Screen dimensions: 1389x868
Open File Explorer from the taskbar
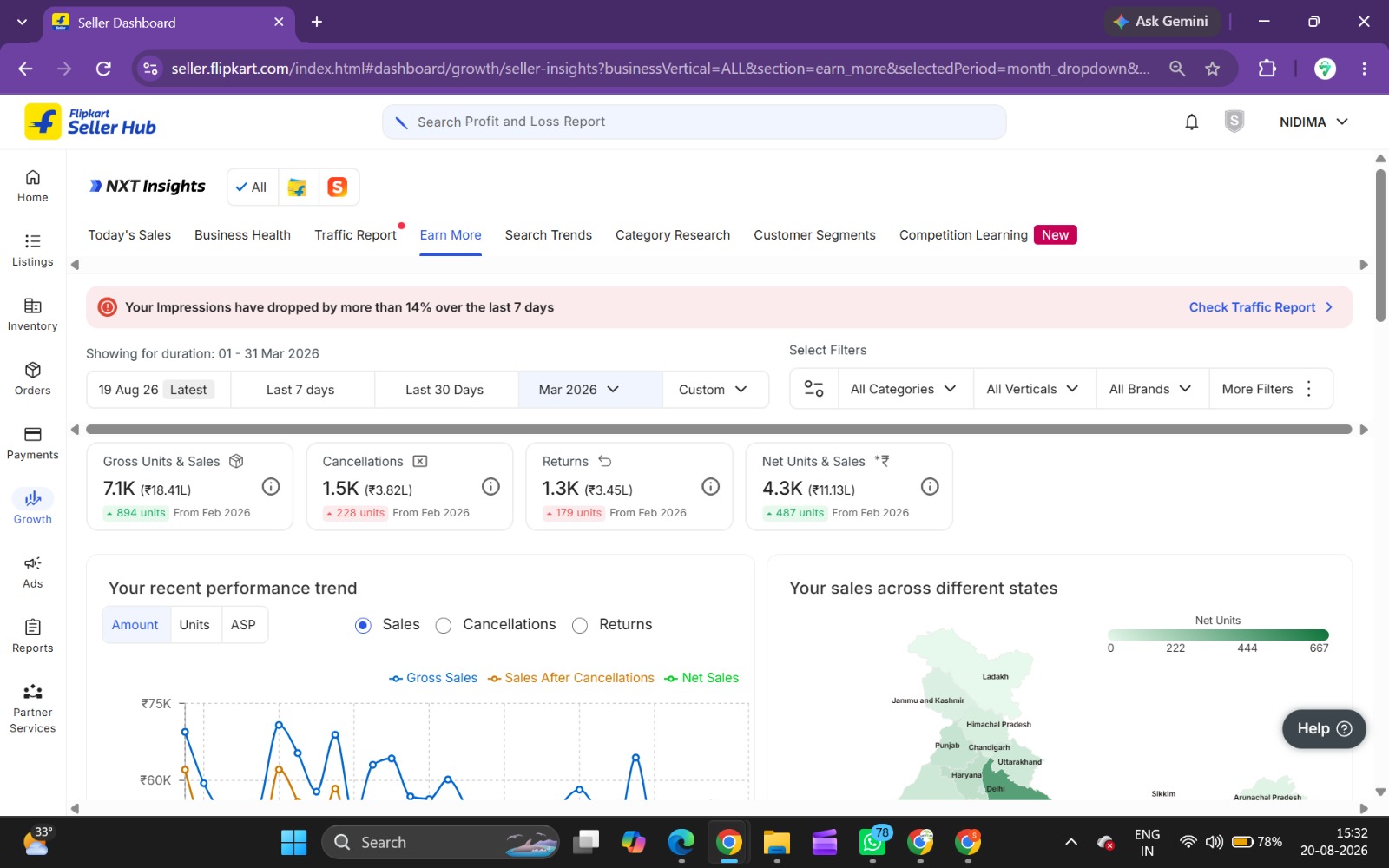tap(776, 842)
